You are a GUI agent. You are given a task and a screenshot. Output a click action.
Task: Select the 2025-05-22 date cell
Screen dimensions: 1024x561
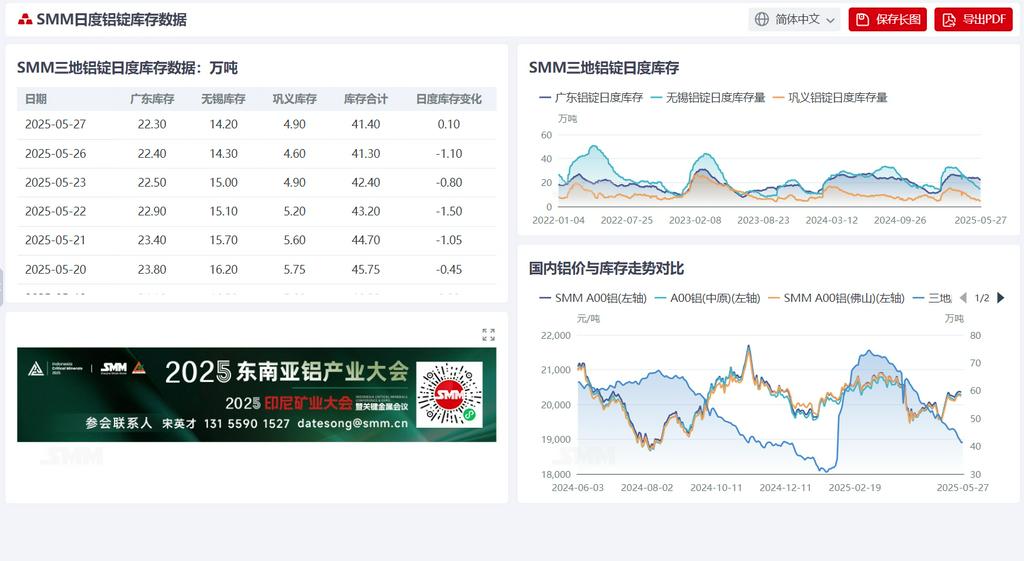(x=56, y=211)
